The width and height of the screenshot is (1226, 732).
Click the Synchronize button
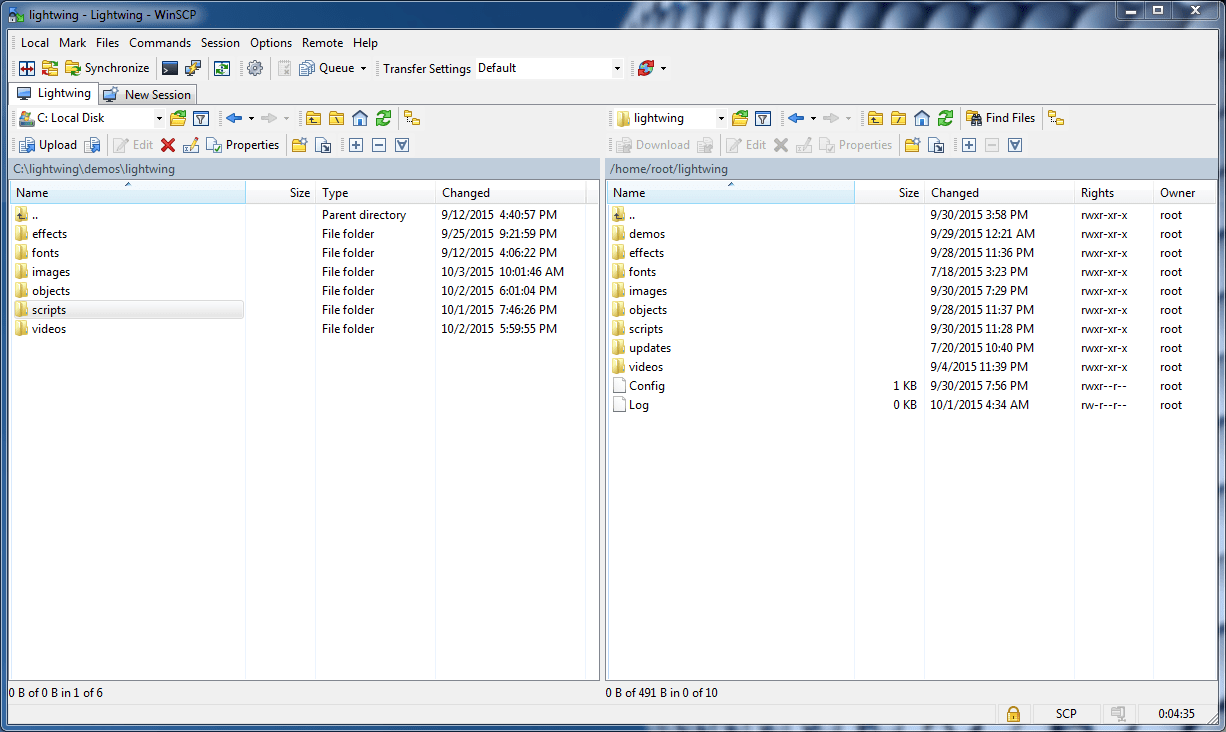(107, 68)
